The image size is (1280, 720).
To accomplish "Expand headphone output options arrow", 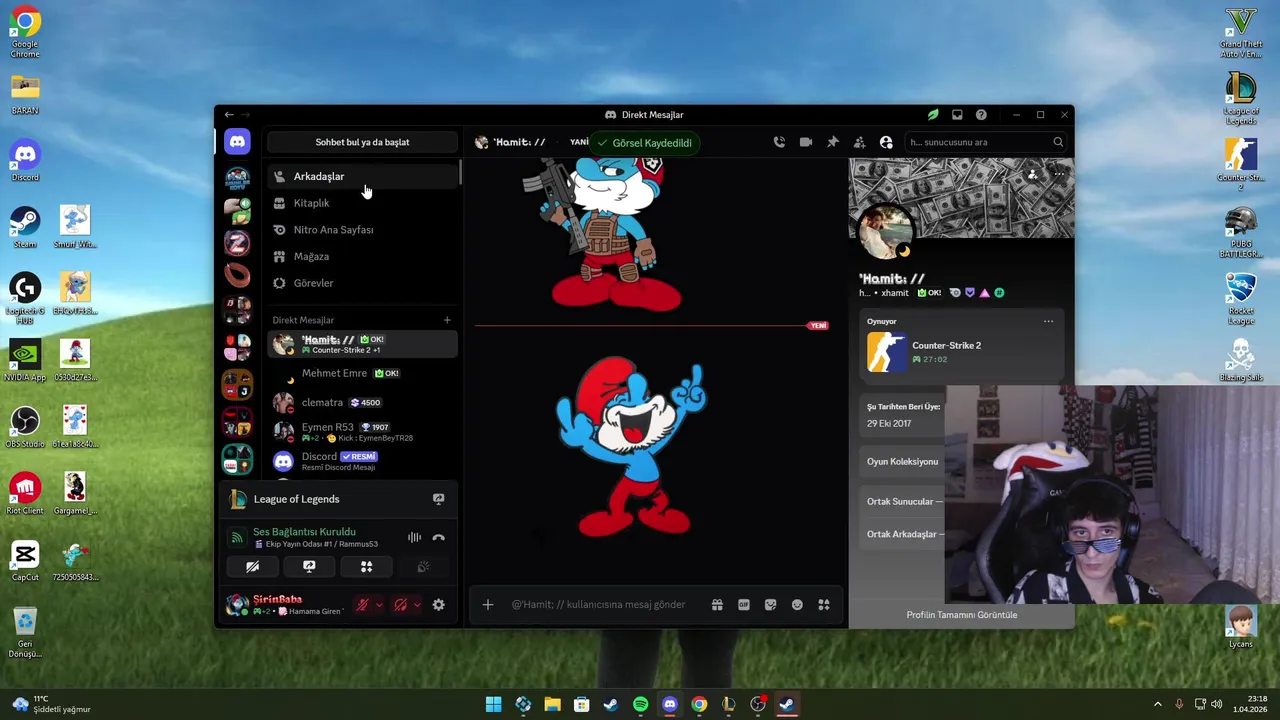I will [417, 605].
